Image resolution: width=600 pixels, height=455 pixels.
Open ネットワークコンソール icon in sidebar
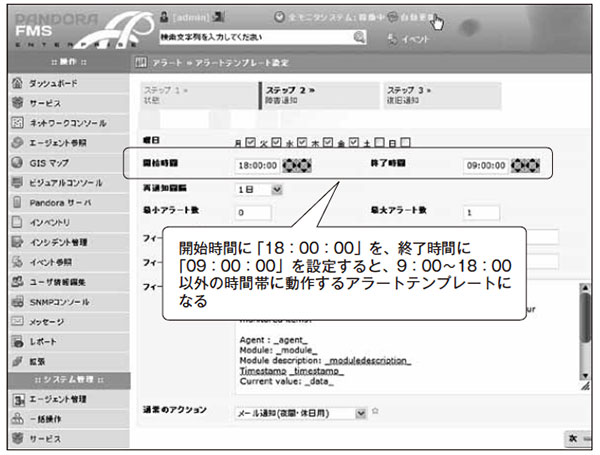pos(17,123)
